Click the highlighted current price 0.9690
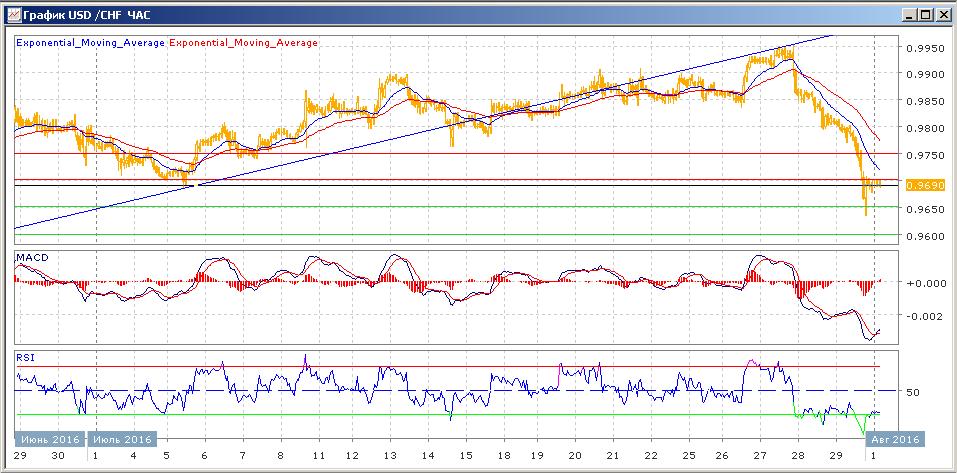 (925, 185)
